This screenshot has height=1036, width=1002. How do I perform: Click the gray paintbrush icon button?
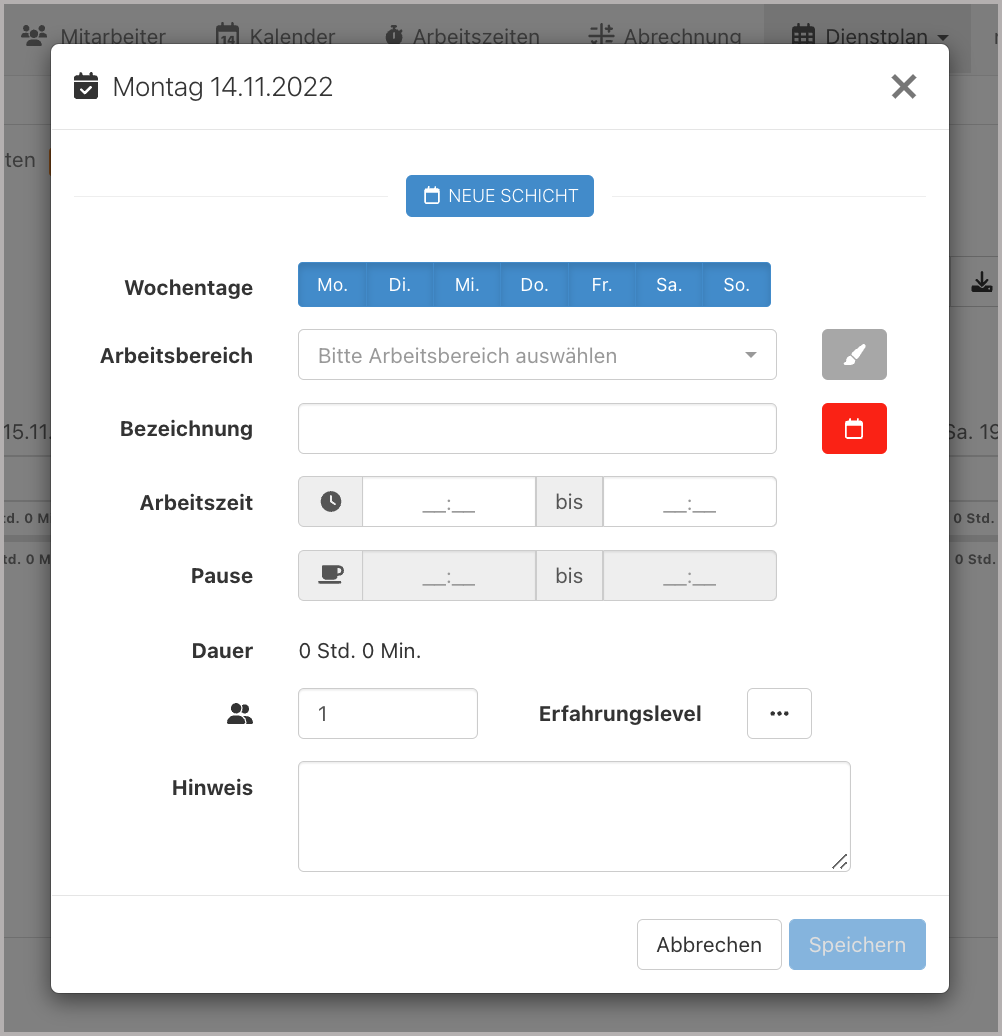(x=854, y=355)
